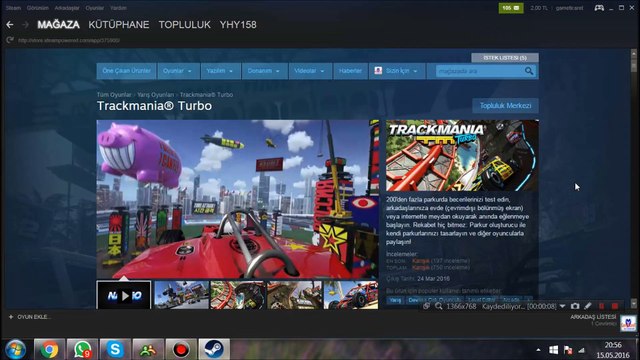
Task: Pause the screen recording
Action: 601,306
